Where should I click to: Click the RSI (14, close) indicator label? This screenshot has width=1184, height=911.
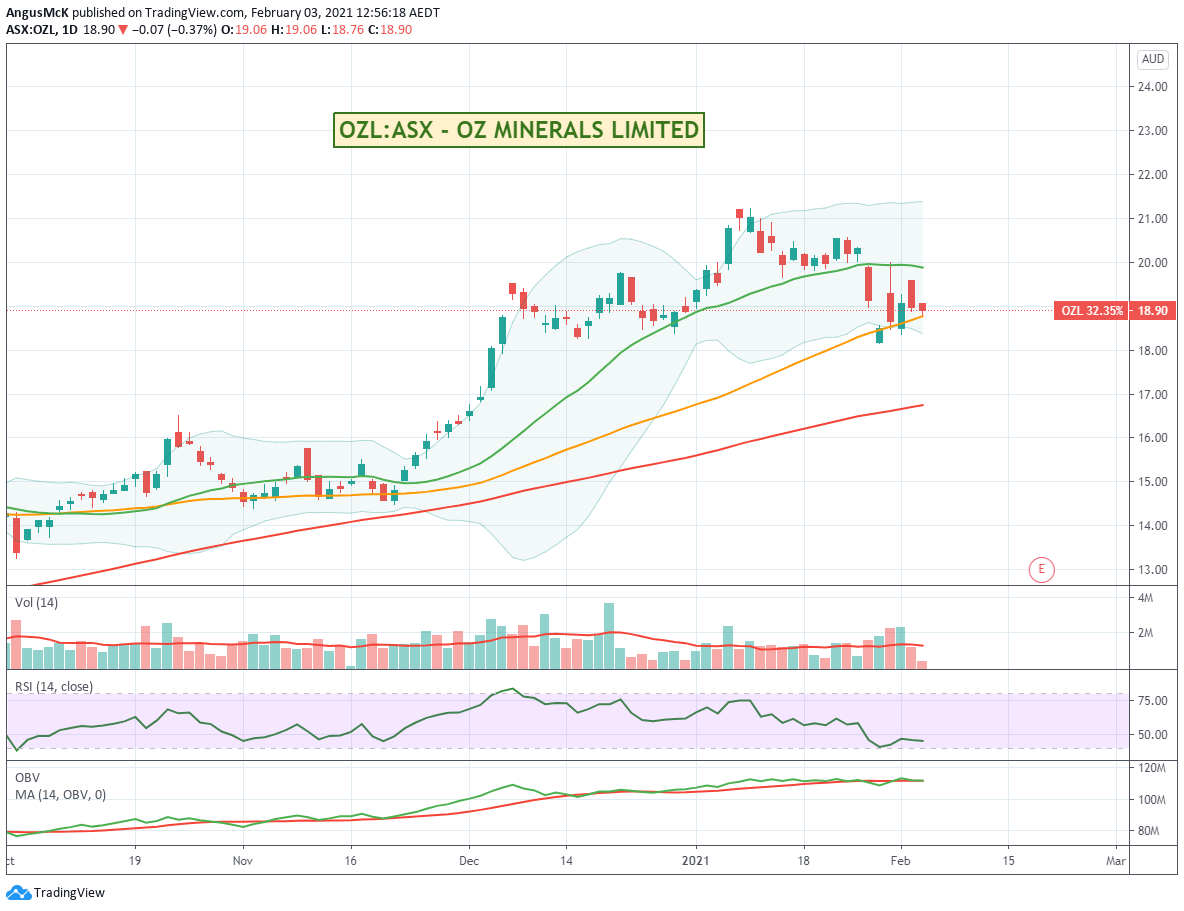[54, 687]
